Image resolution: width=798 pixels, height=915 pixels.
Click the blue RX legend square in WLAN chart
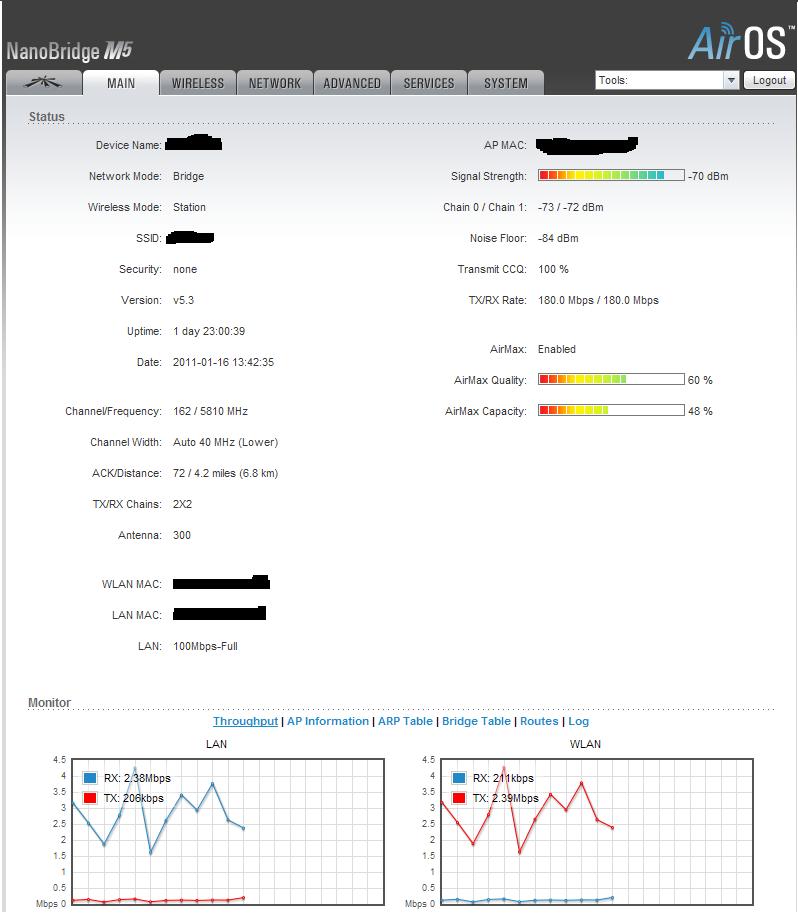tap(459, 778)
